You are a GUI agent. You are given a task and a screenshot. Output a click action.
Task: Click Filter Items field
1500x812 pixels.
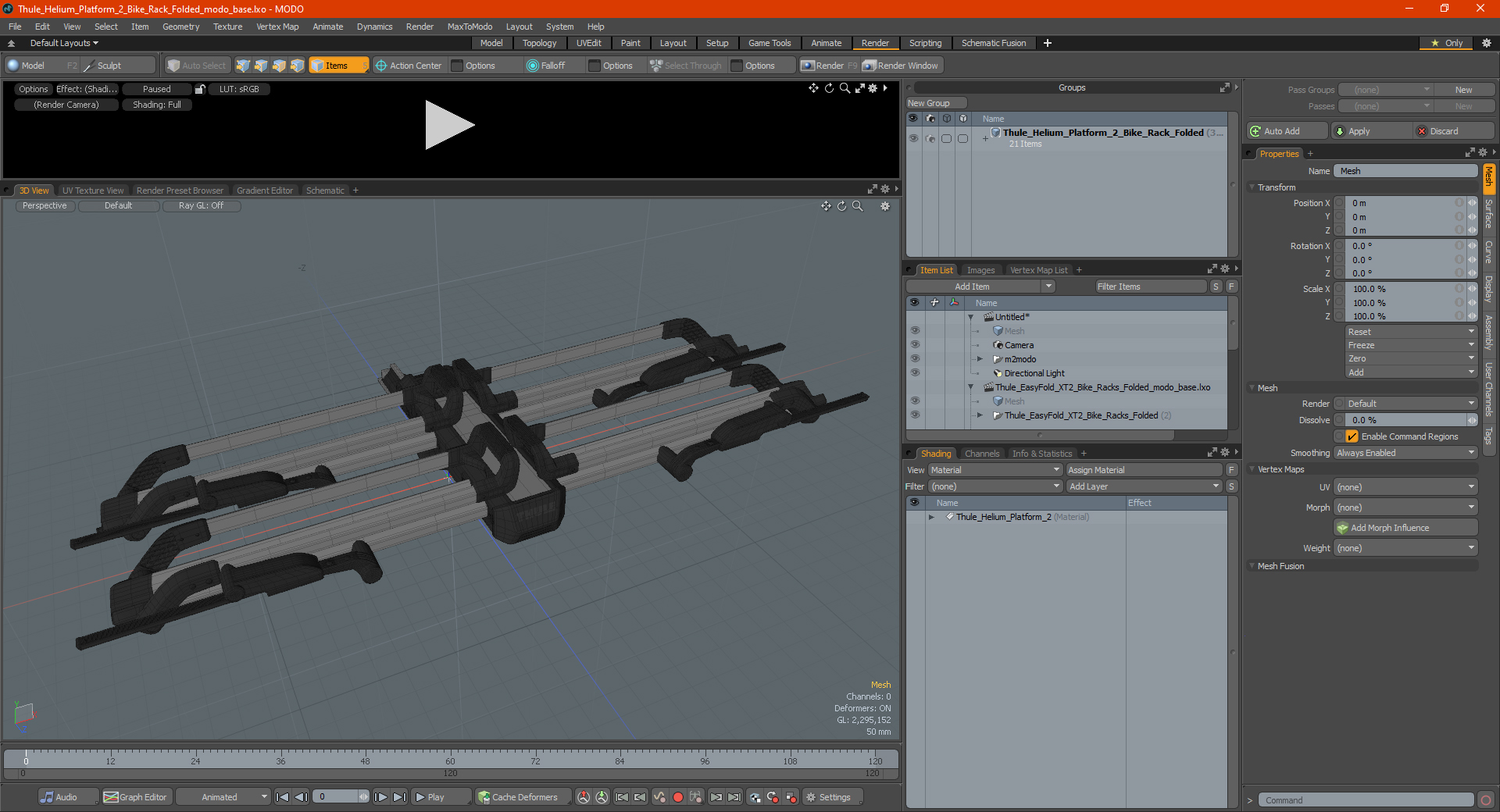click(x=1151, y=287)
